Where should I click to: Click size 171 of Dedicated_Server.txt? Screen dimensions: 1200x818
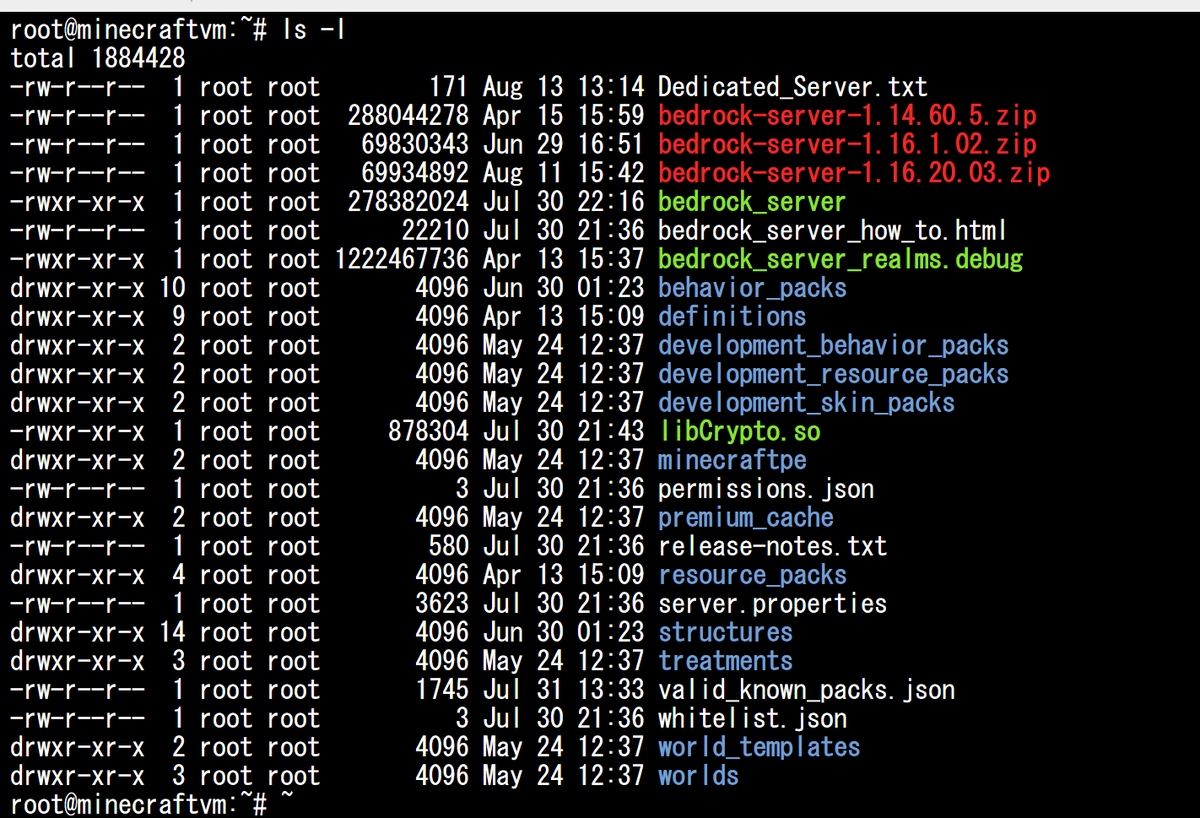click(x=448, y=88)
